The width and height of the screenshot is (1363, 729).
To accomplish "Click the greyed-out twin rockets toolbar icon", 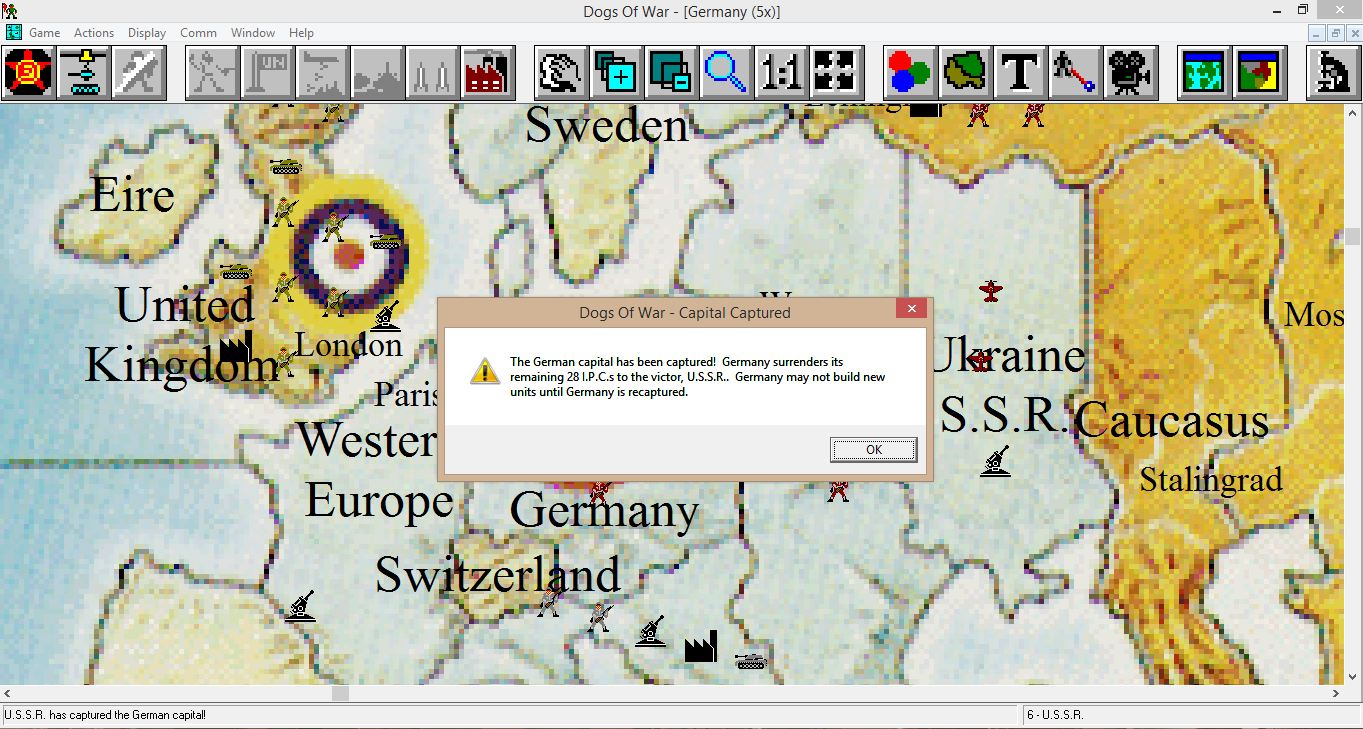I will 433,73.
